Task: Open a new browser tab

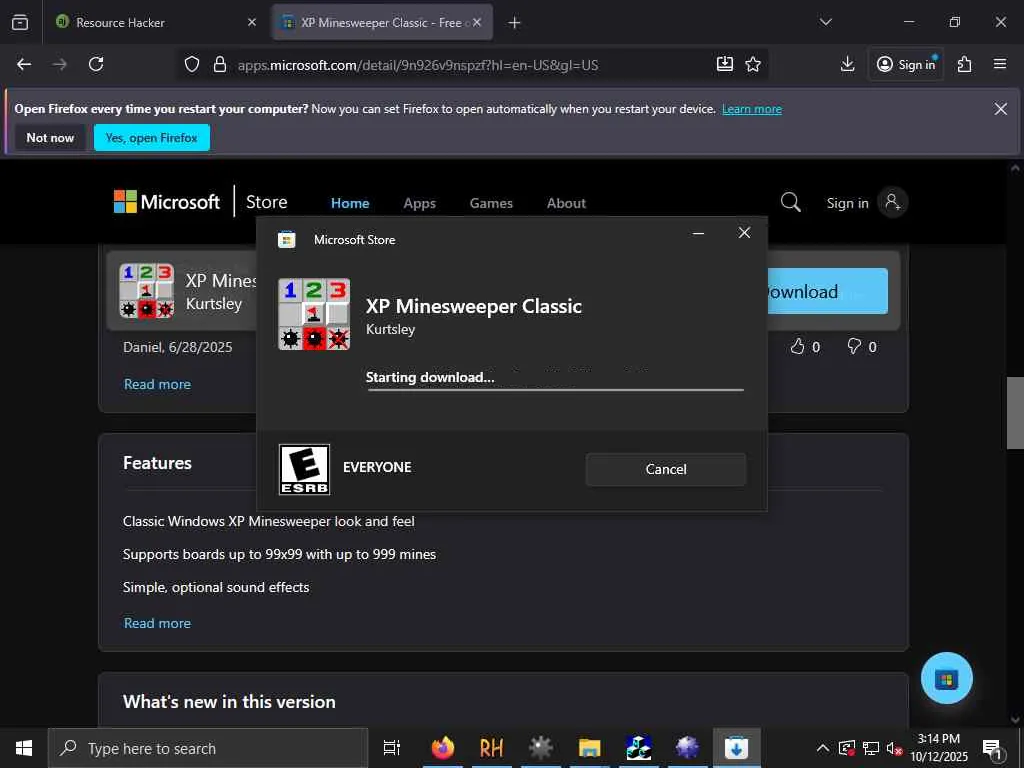Action: point(515,23)
